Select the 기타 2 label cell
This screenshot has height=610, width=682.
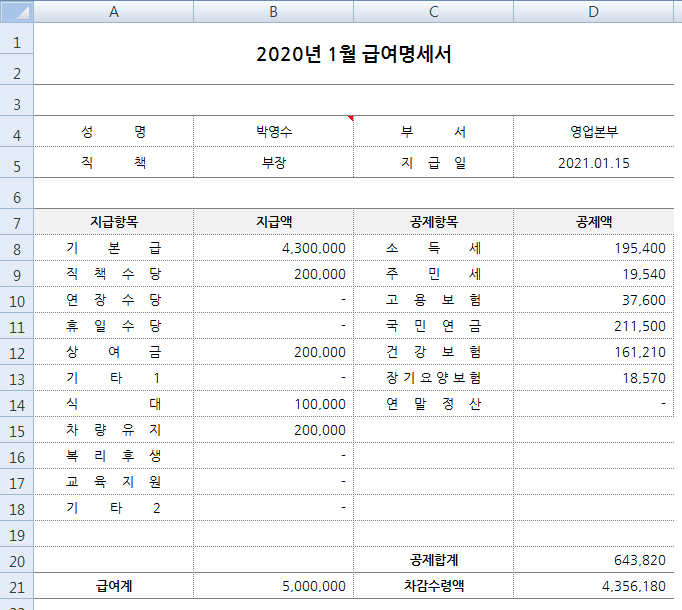pyautogui.click(x=114, y=508)
